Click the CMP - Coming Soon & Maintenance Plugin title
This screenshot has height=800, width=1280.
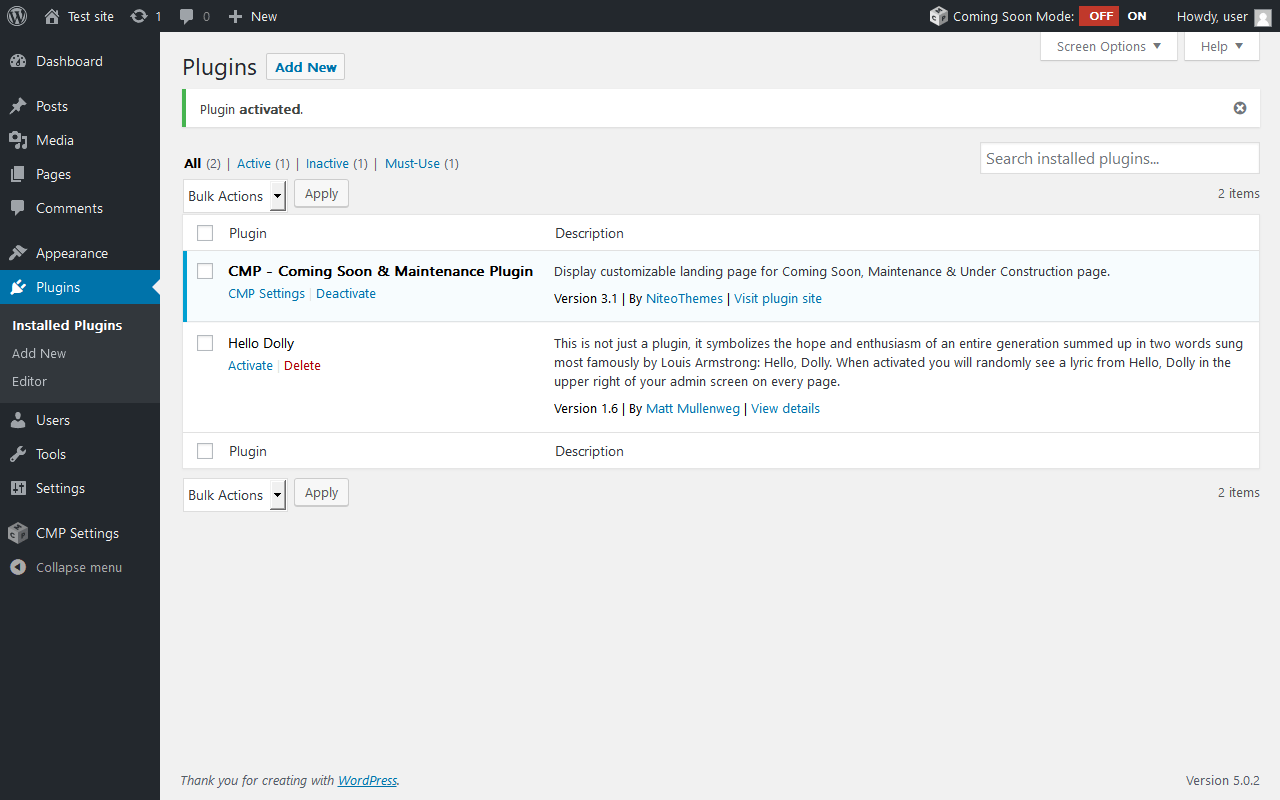pos(381,271)
